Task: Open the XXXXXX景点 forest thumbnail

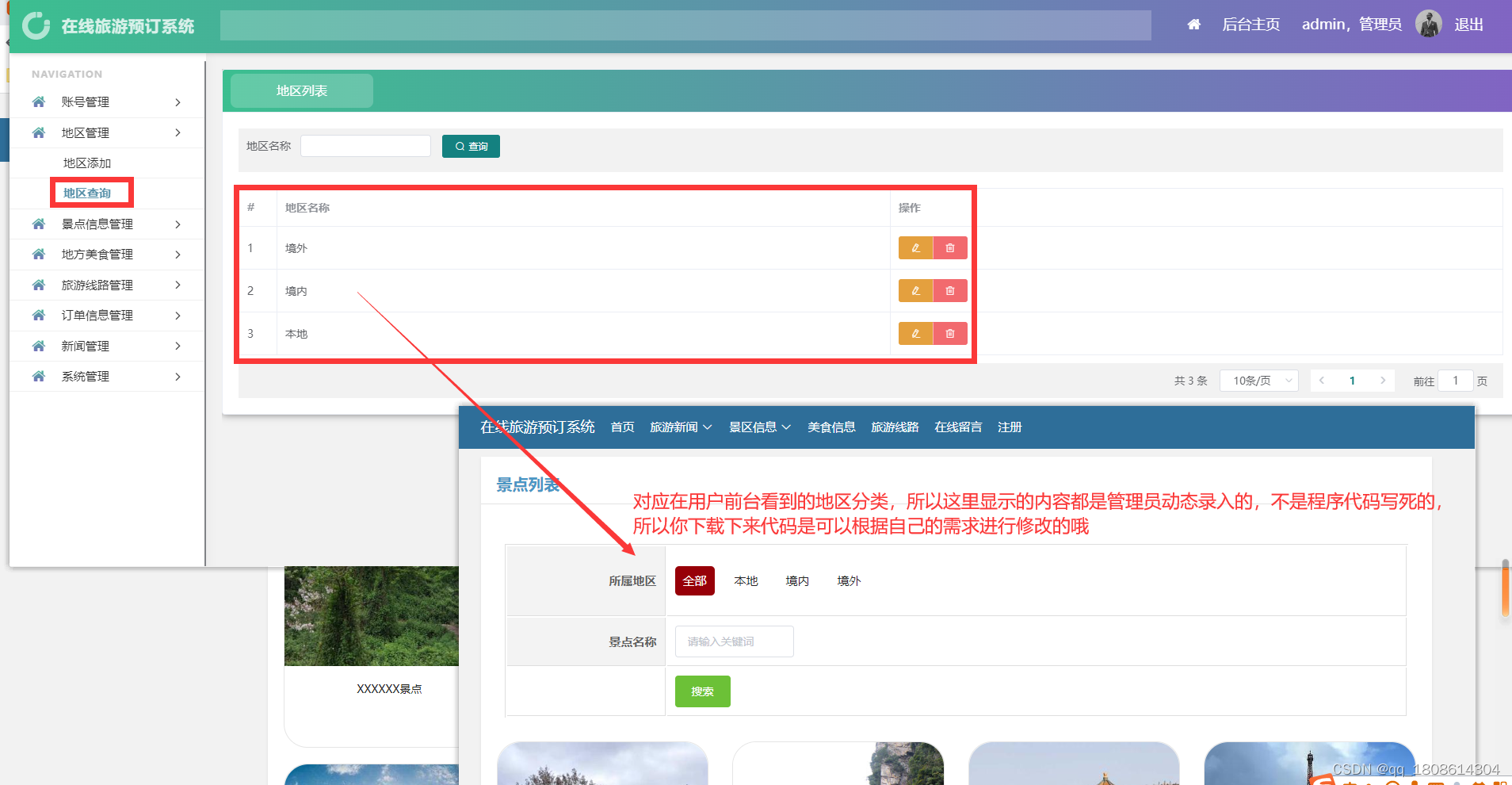Action: [371, 616]
